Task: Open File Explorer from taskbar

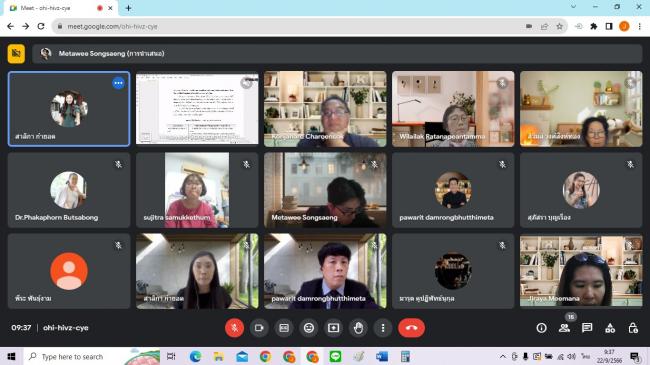Action: click(218, 356)
